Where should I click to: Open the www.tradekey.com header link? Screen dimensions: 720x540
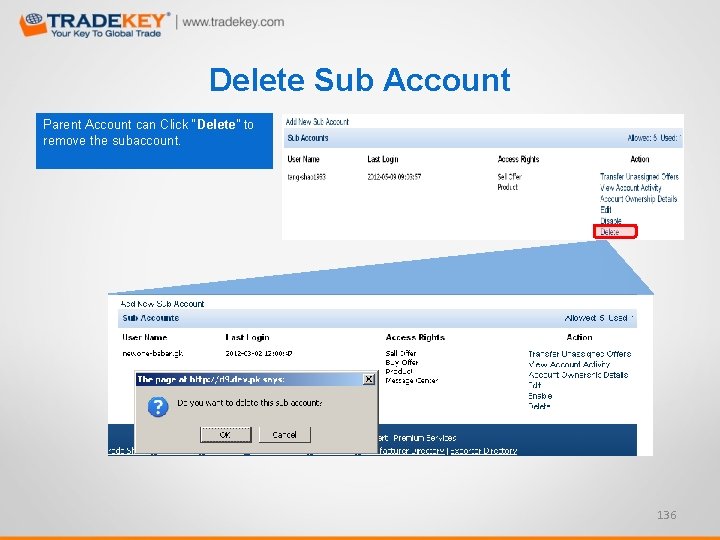click(x=233, y=22)
